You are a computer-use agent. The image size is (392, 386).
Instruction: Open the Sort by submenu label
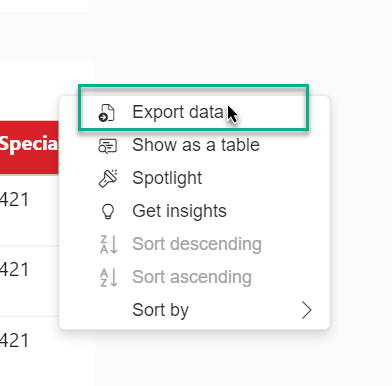(x=160, y=310)
